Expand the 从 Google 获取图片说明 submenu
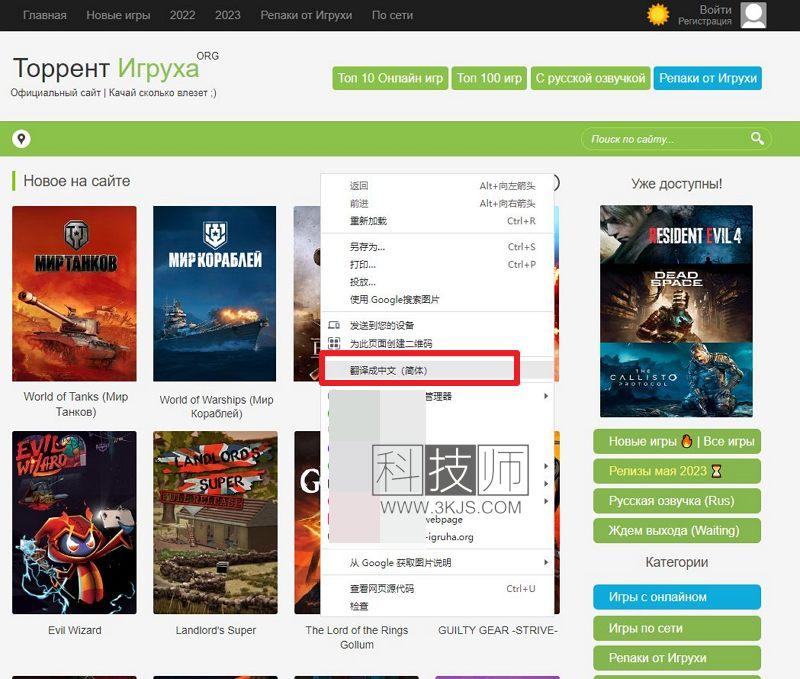The height and width of the screenshot is (679, 800). pyautogui.click(x=437, y=563)
